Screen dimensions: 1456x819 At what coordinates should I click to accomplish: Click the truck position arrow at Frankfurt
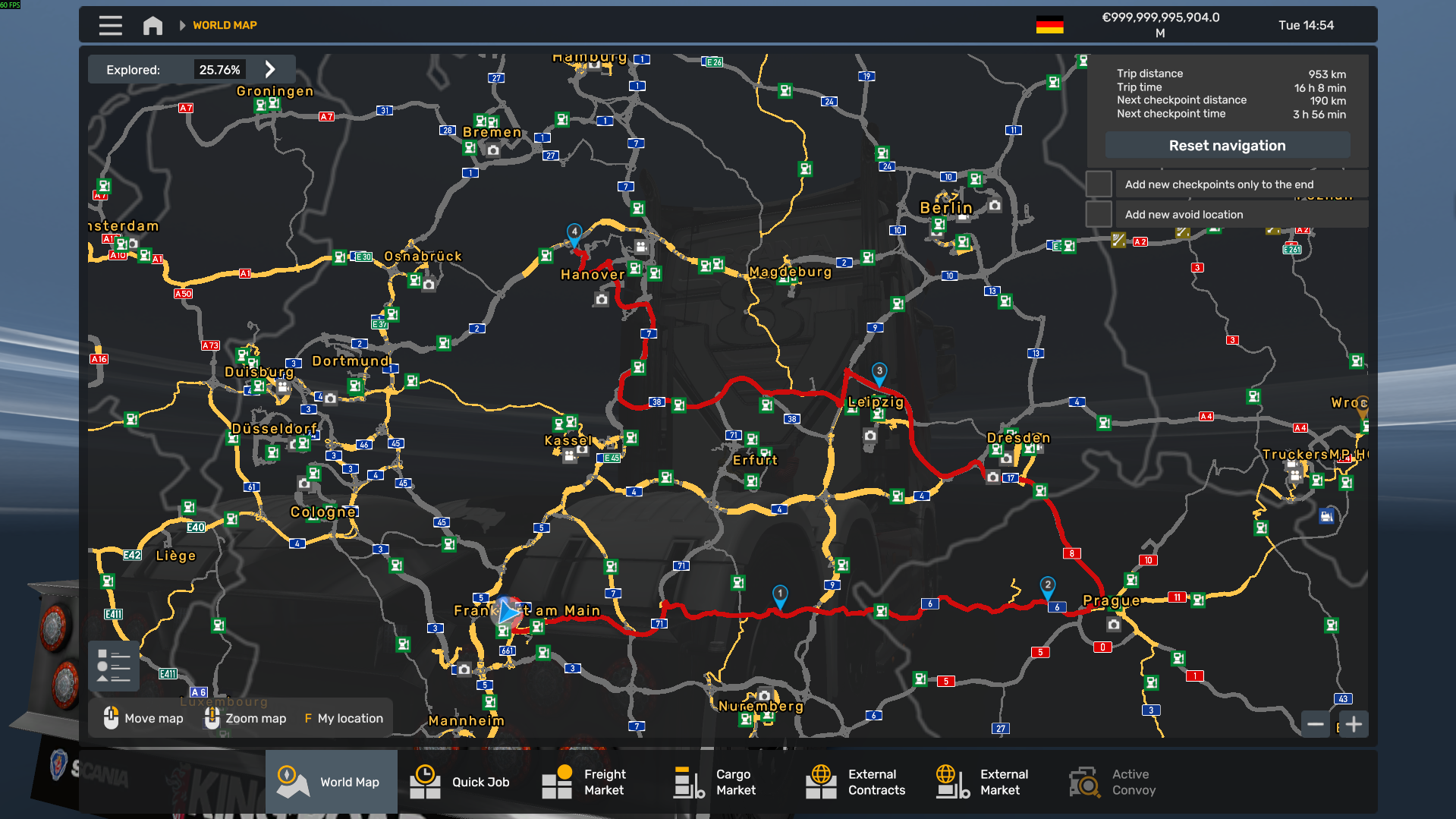pos(508,612)
